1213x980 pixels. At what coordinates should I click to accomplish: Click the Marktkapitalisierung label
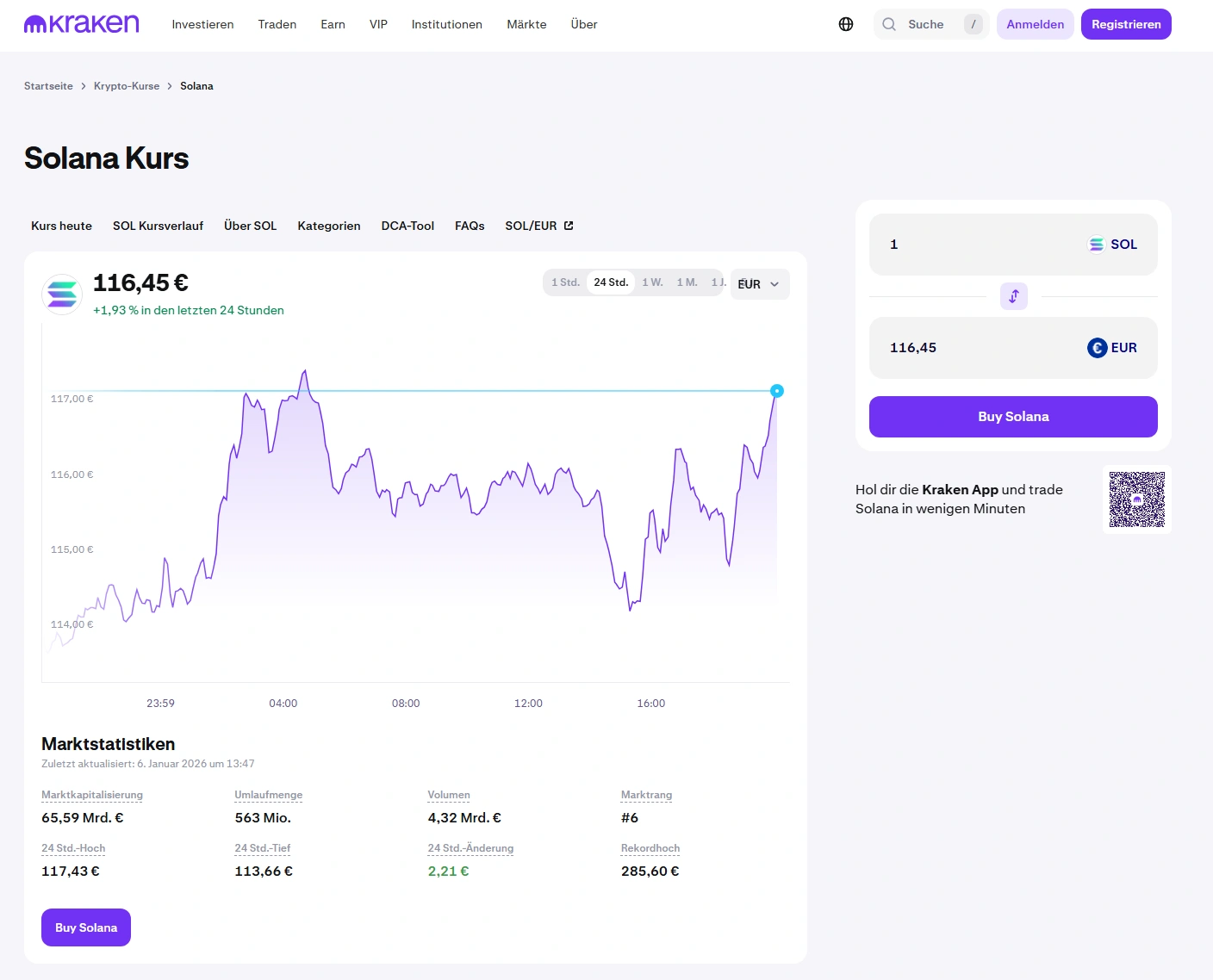point(92,795)
